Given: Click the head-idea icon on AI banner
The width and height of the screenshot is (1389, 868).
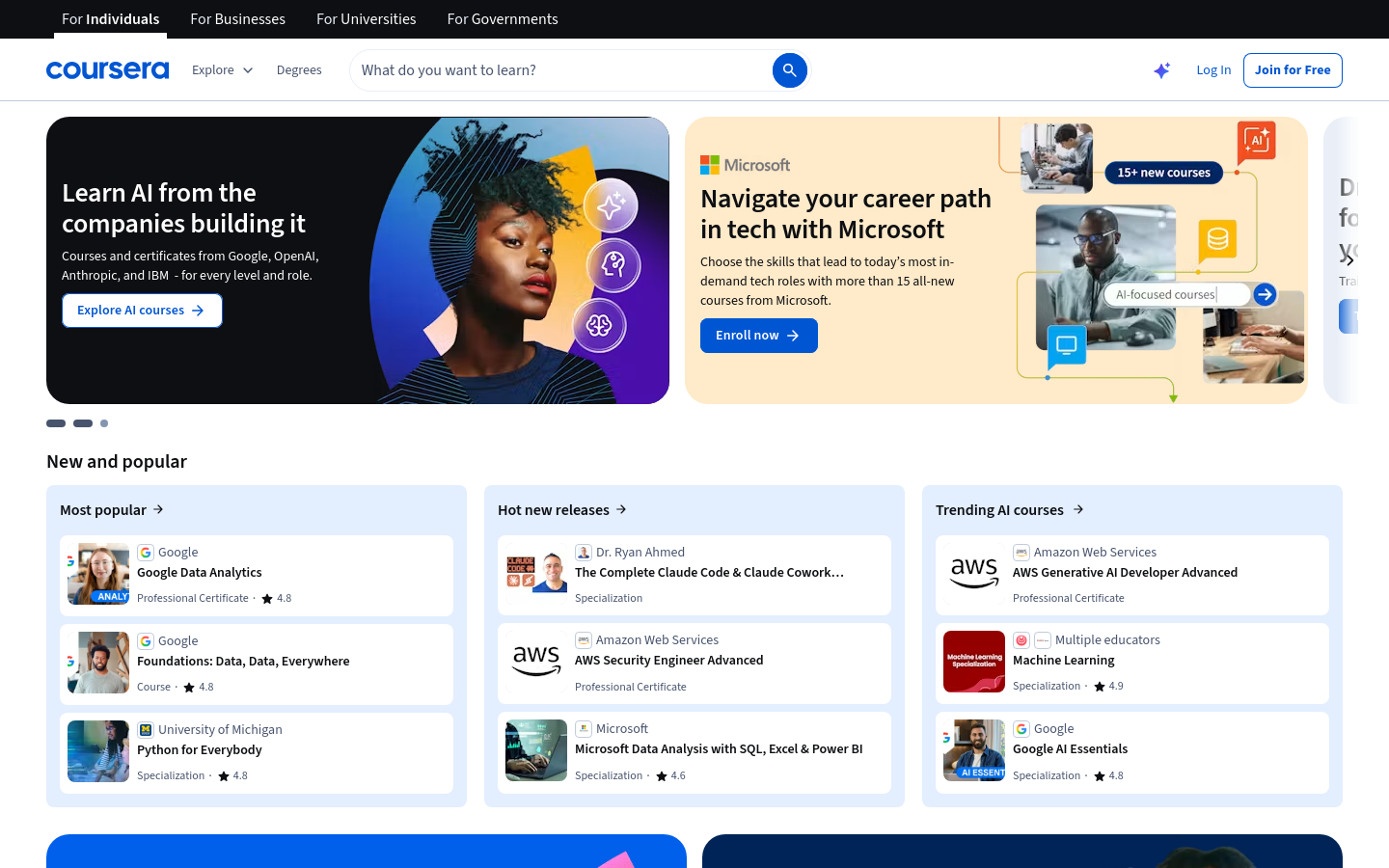Looking at the screenshot, I should 613,264.
